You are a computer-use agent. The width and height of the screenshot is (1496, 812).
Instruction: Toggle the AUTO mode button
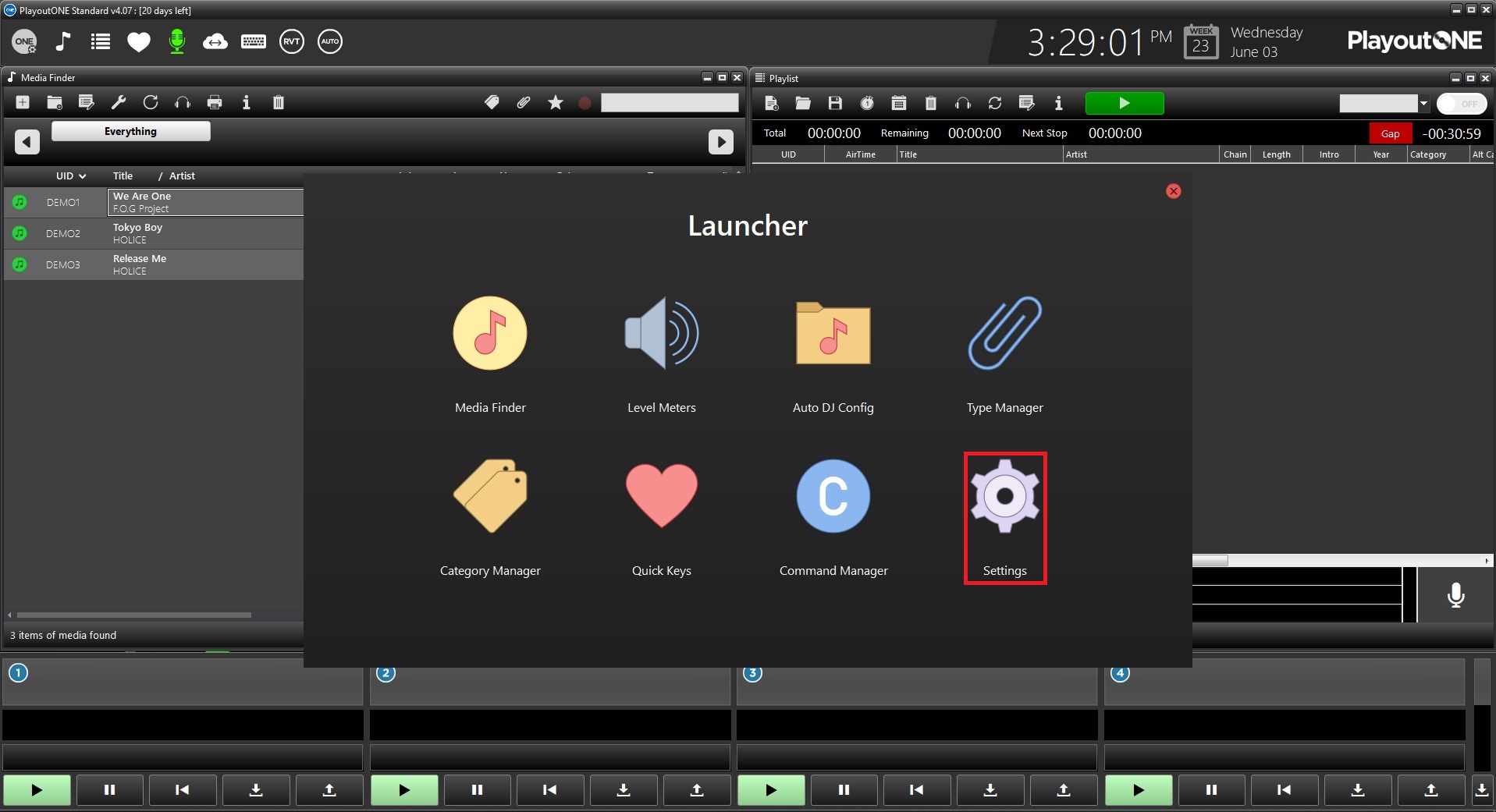point(330,41)
